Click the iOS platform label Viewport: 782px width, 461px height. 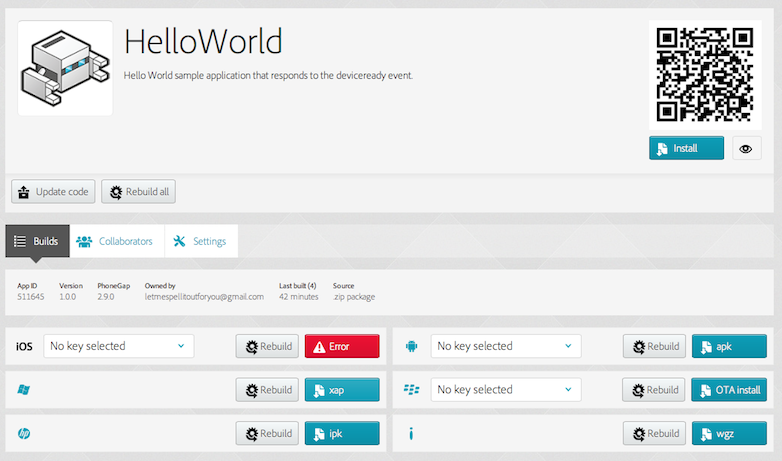(x=24, y=346)
